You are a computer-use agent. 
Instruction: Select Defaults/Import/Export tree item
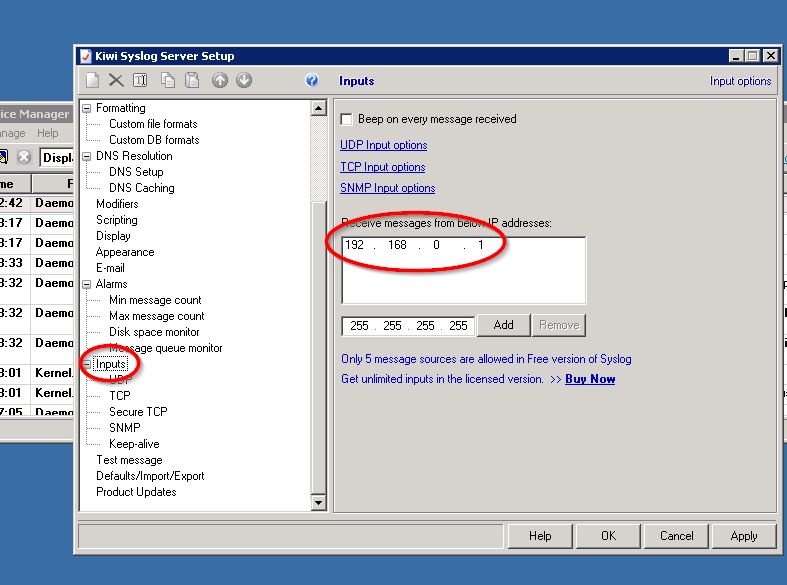[x=150, y=476]
